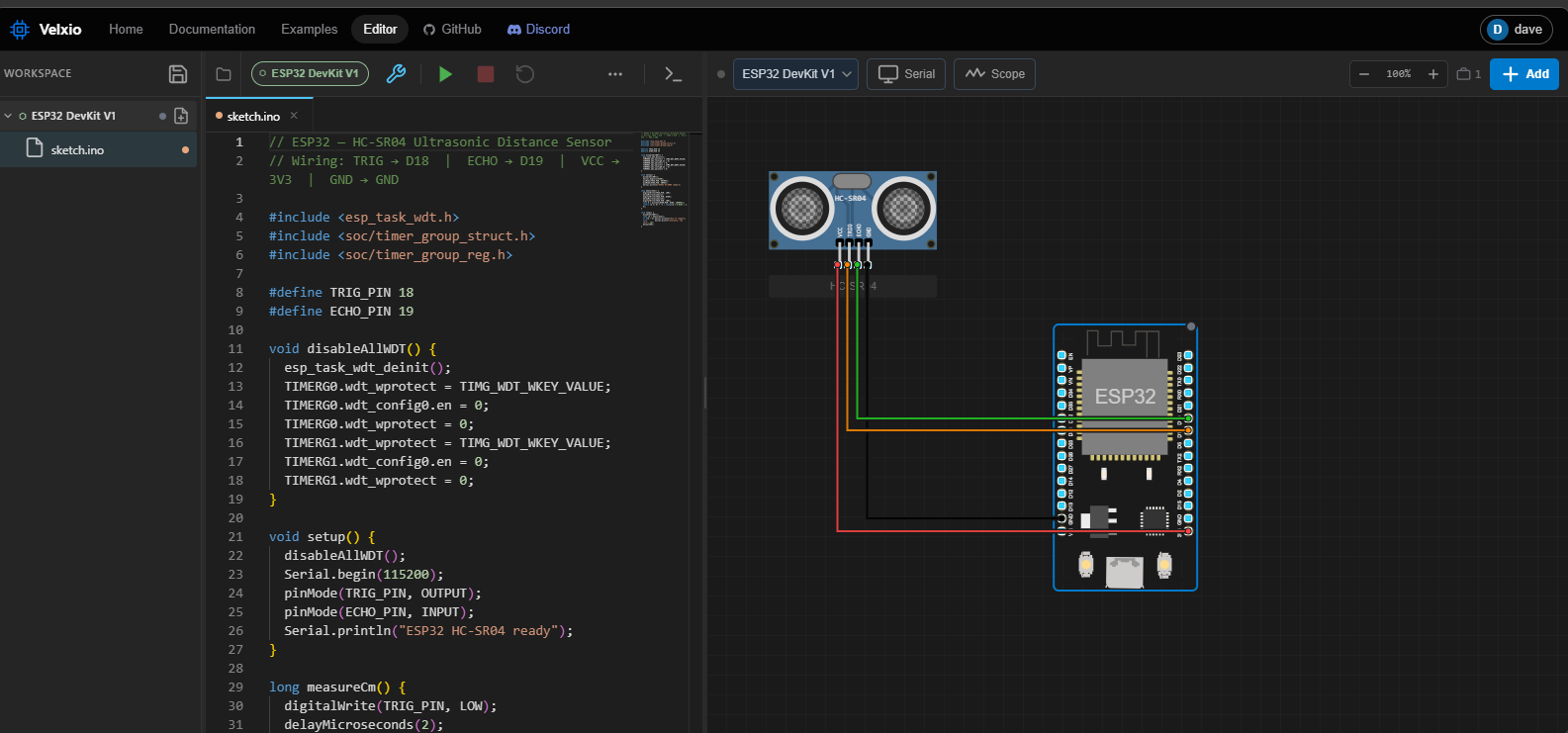This screenshot has height=733, width=1568.
Task: Run the simulation with play button
Action: click(x=445, y=74)
